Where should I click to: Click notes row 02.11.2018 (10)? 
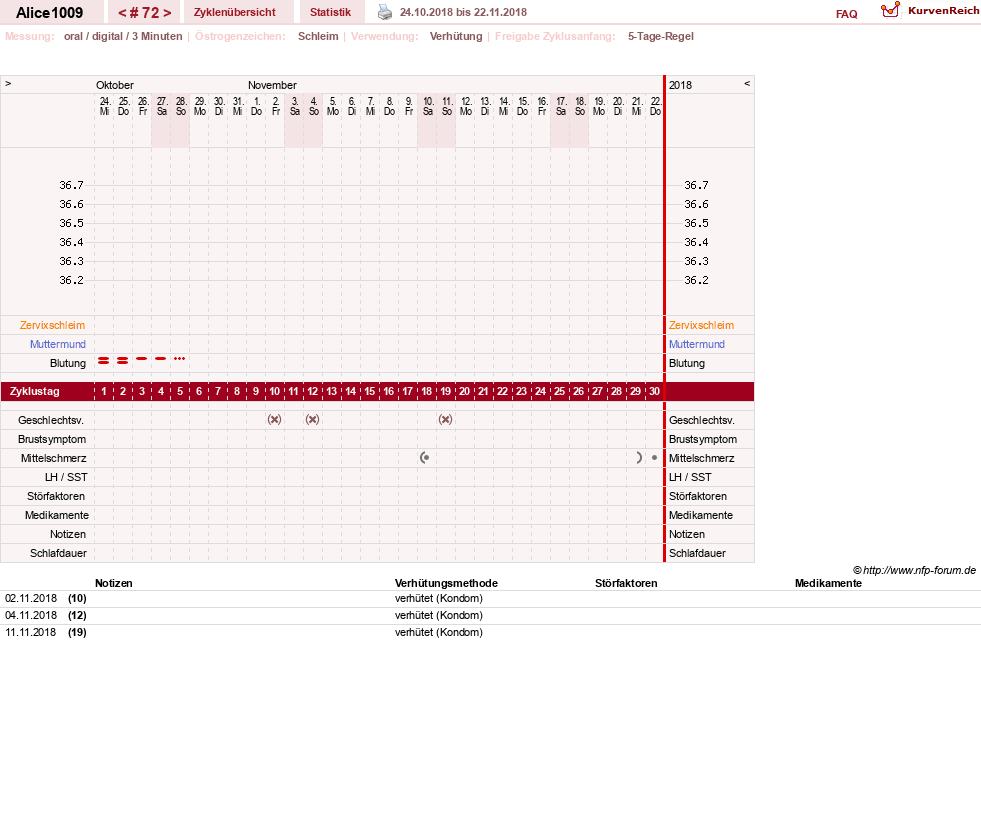pos(490,599)
